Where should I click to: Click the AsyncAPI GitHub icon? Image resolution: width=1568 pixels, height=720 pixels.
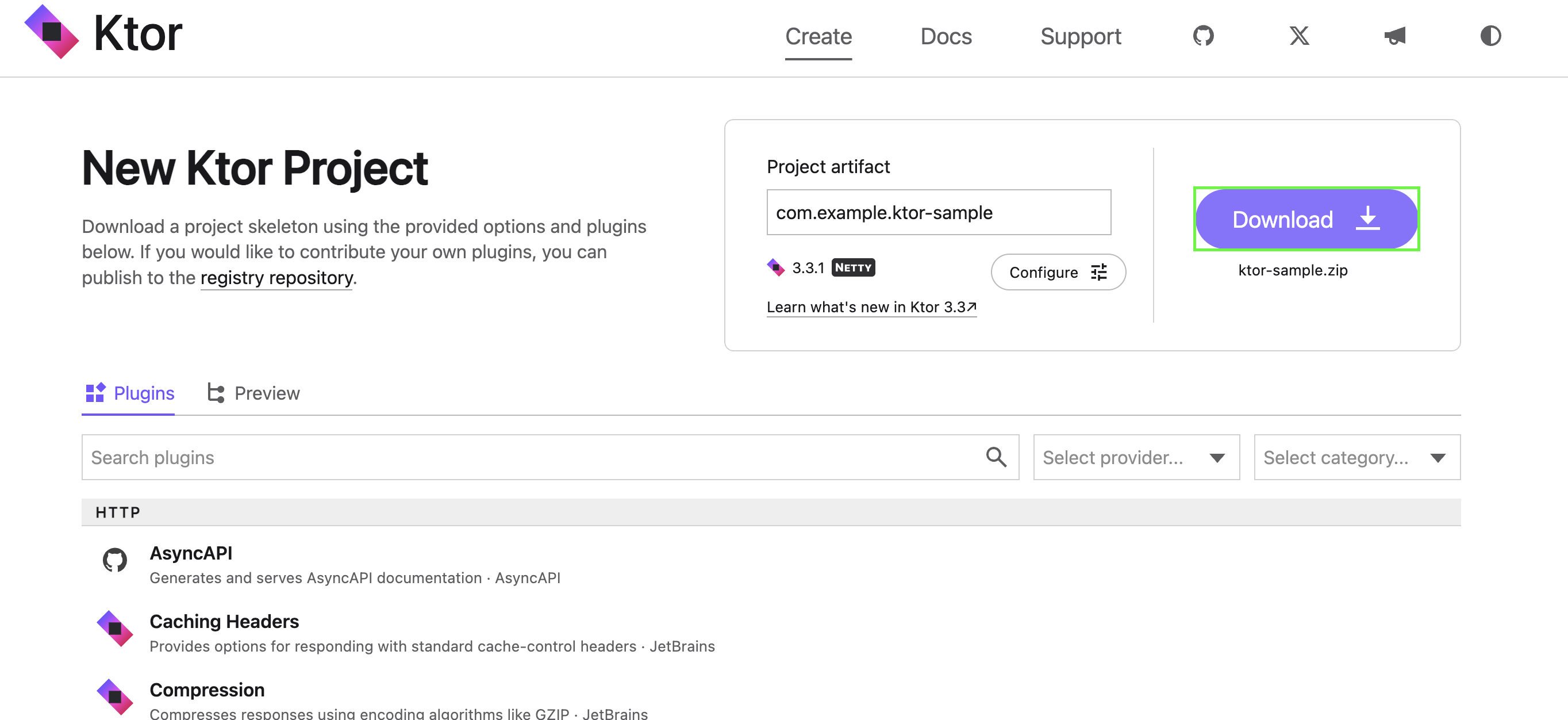point(115,560)
